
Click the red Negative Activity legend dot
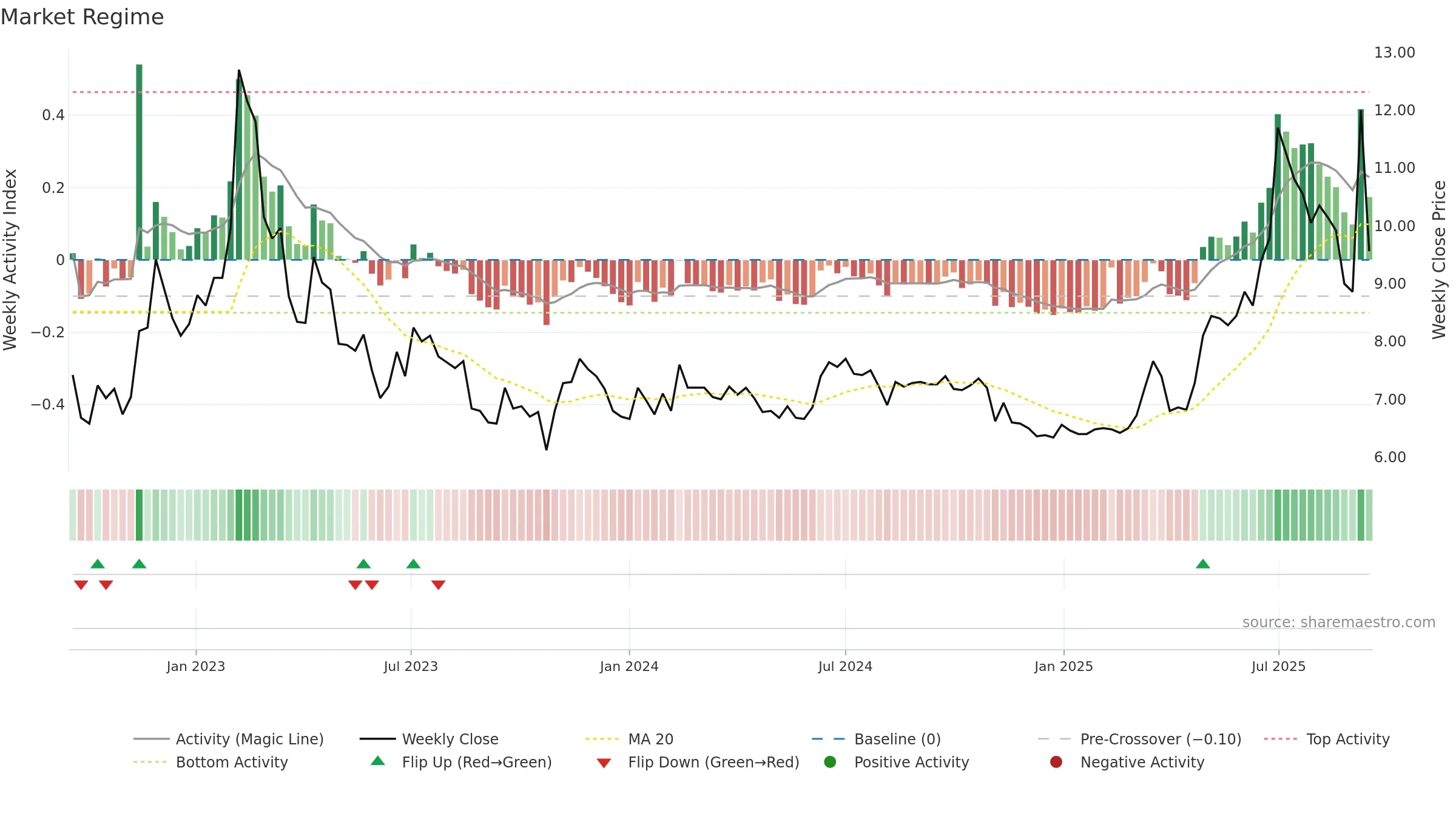(1056, 762)
